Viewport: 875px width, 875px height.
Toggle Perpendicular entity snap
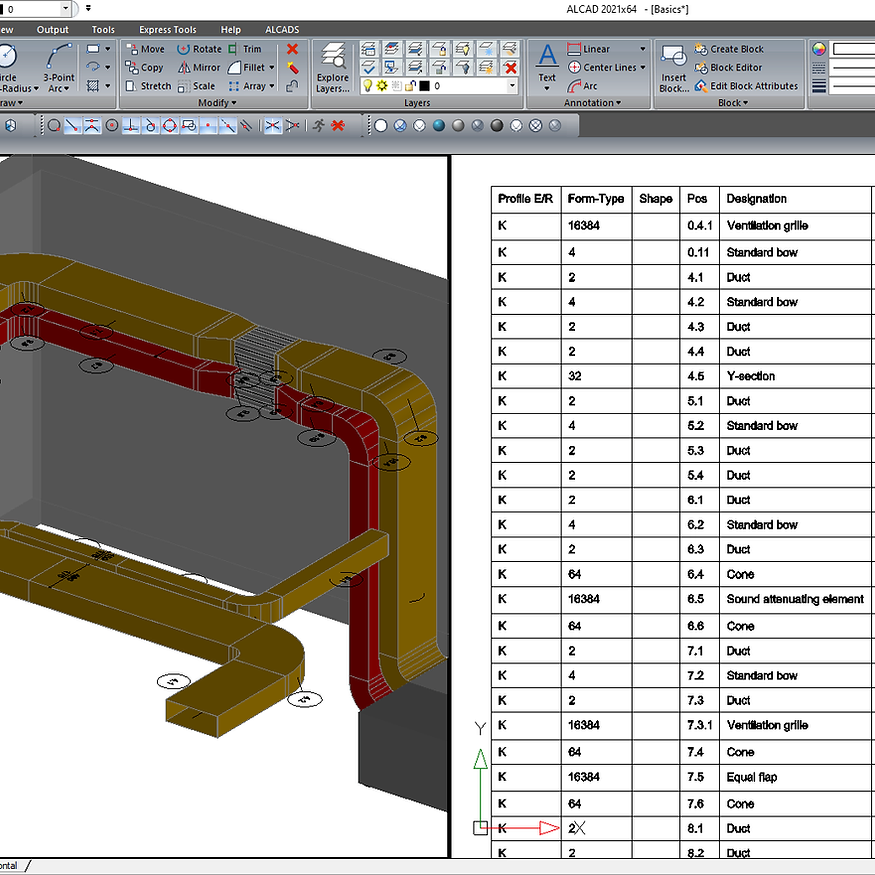click(131, 126)
